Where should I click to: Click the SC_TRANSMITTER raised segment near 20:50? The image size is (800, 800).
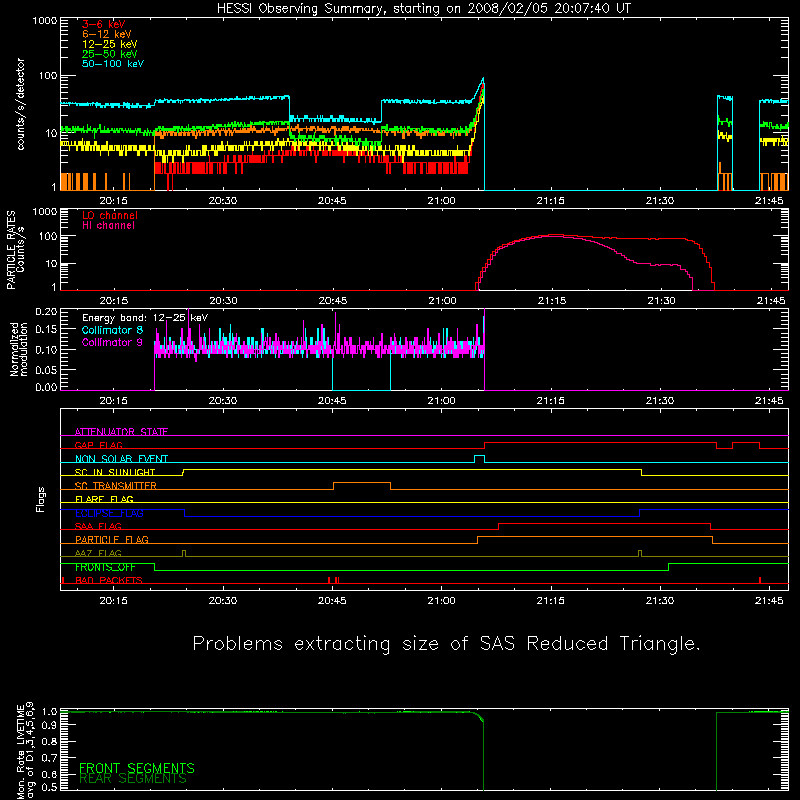(362, 483)
